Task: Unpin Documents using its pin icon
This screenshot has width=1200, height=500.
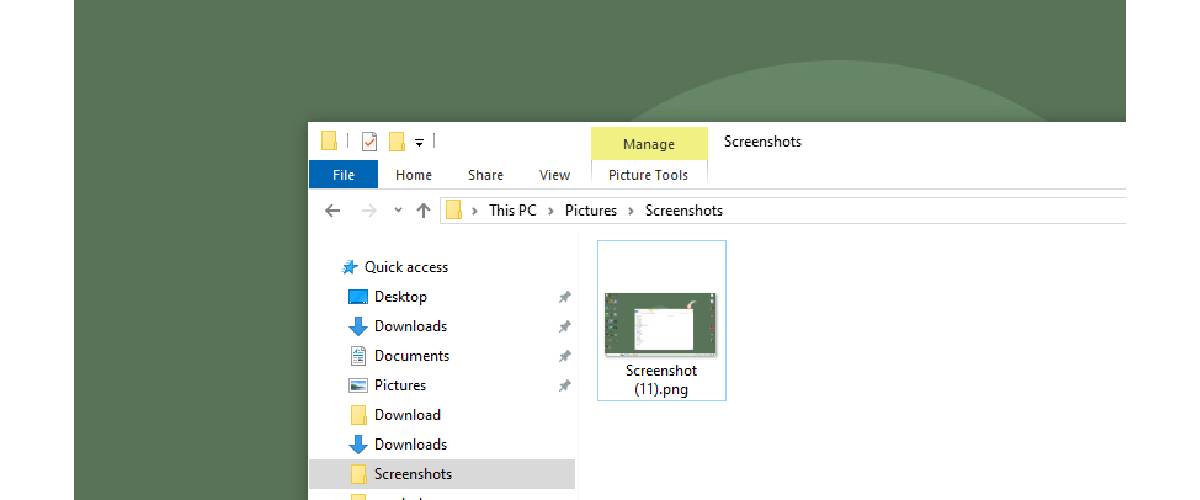Action: 564,356
